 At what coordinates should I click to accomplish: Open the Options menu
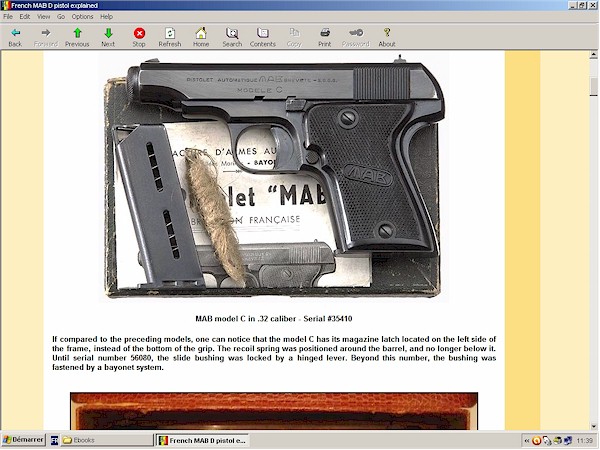tap(82, 16)
